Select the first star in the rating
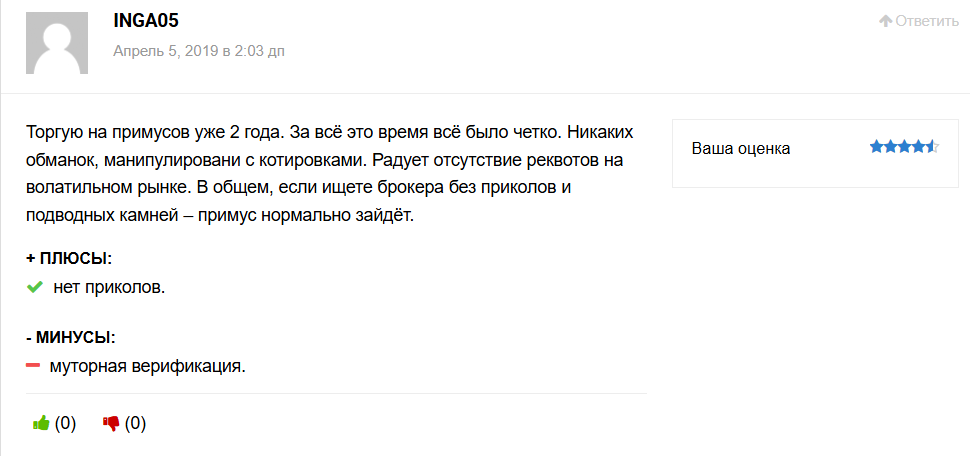 coord(876,147)
